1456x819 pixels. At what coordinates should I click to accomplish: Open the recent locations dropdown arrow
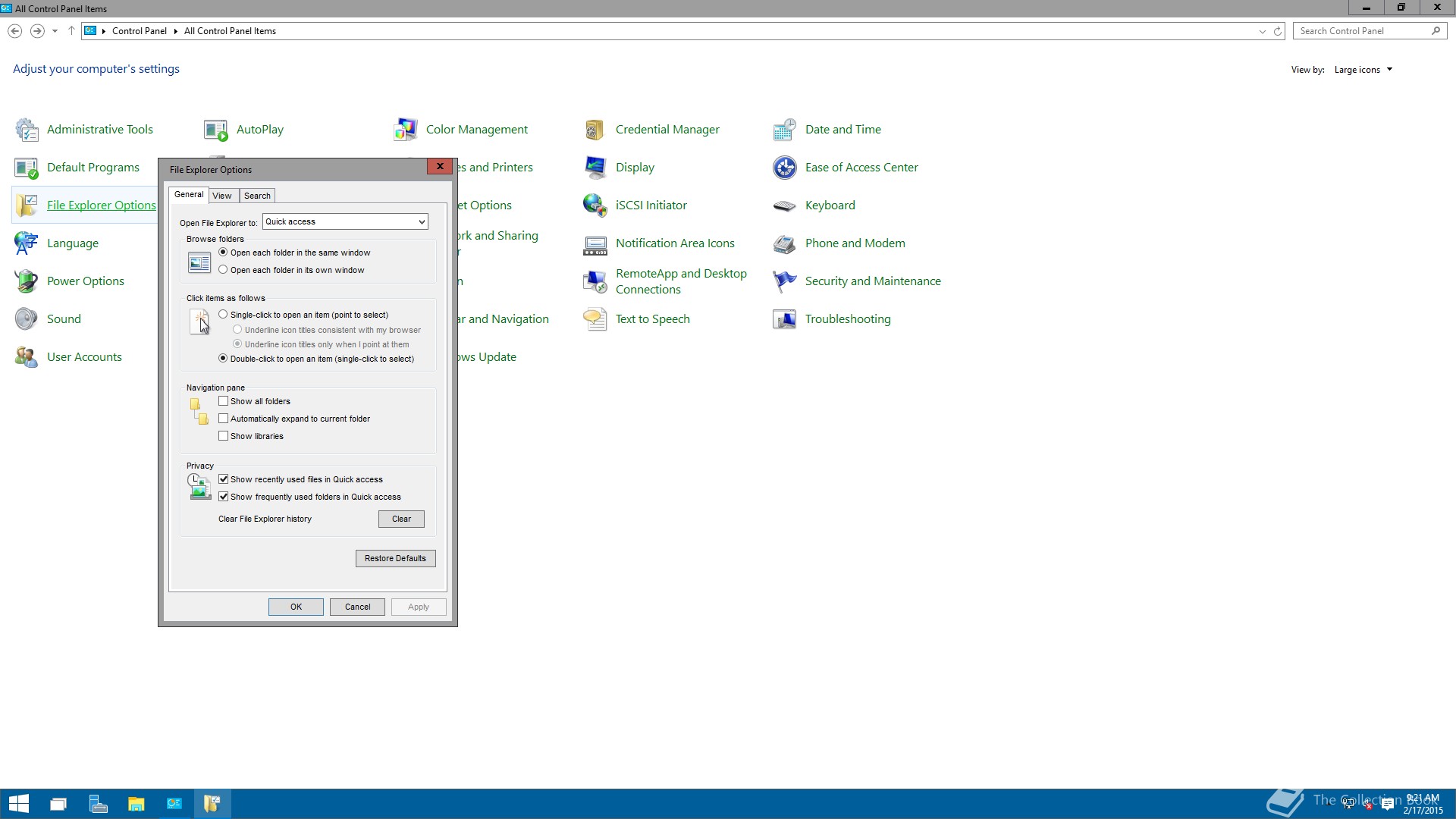55,31
